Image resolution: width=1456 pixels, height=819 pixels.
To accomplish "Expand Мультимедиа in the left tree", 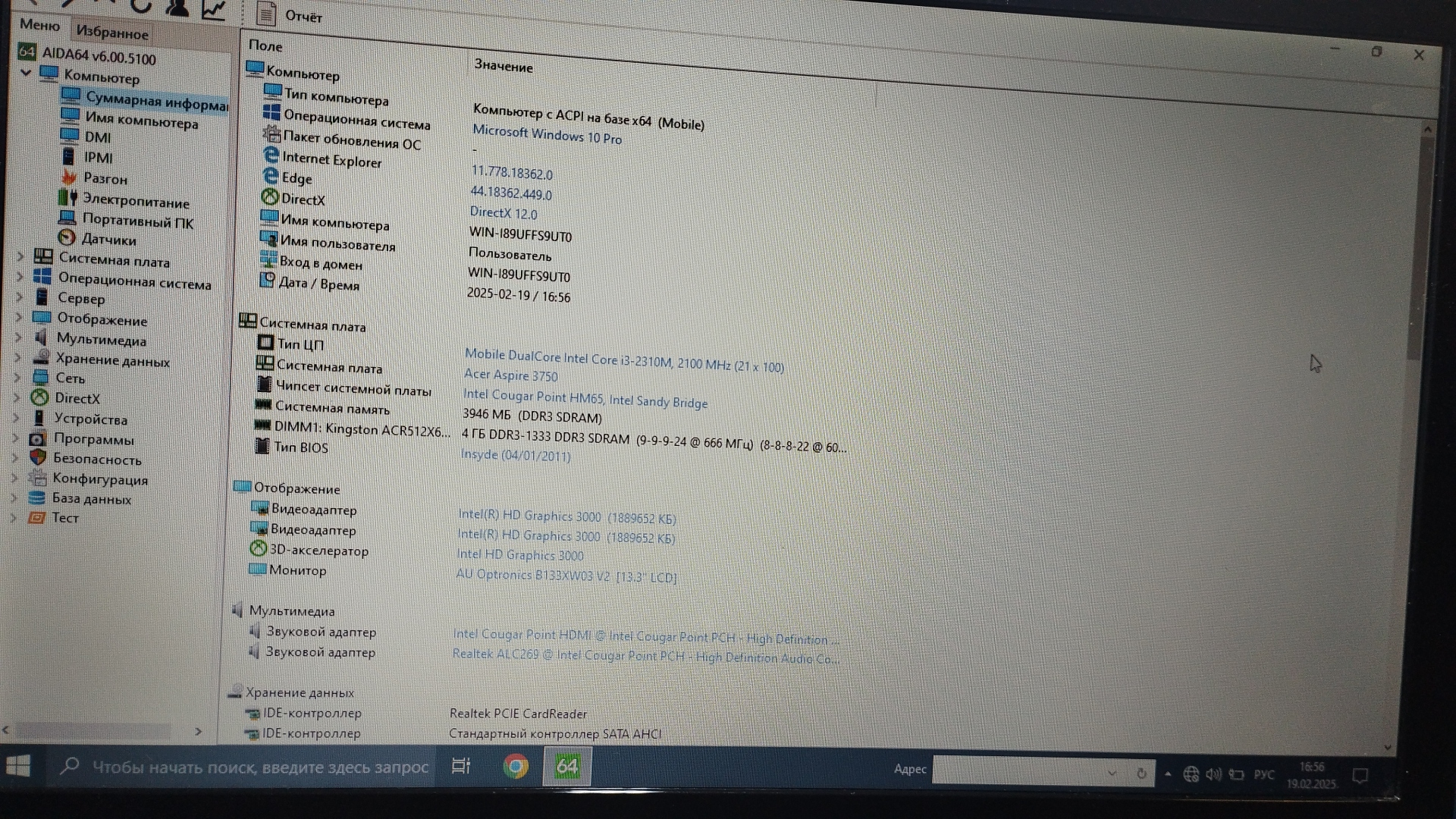I will point(18,337).
